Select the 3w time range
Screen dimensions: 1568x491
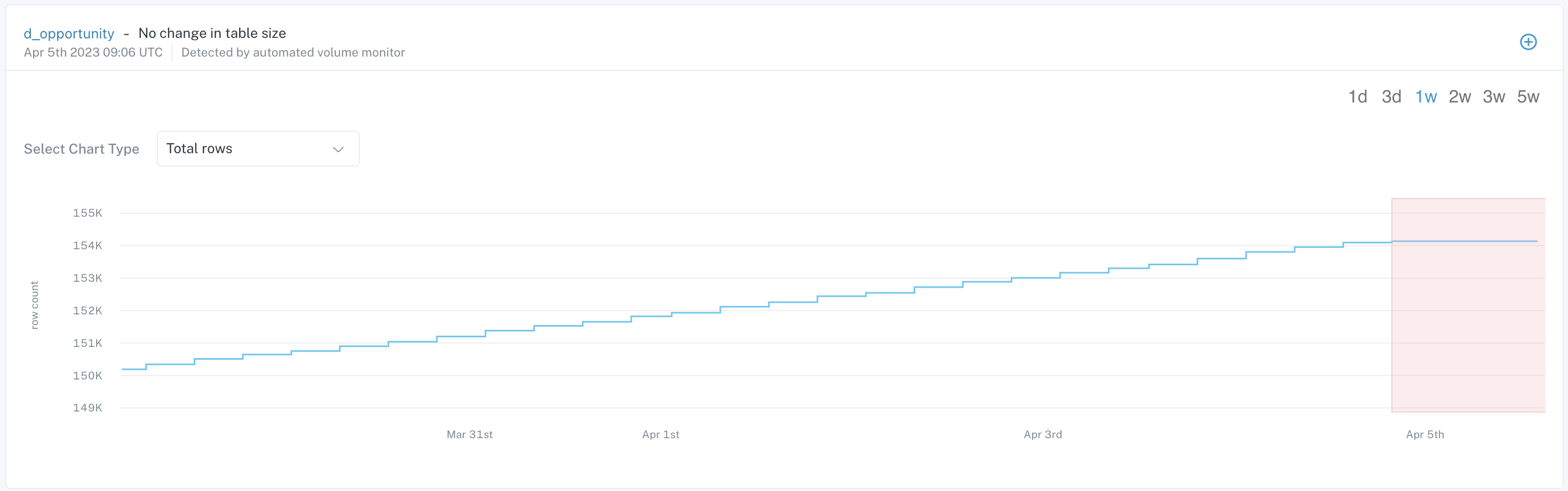(1494, 97)
